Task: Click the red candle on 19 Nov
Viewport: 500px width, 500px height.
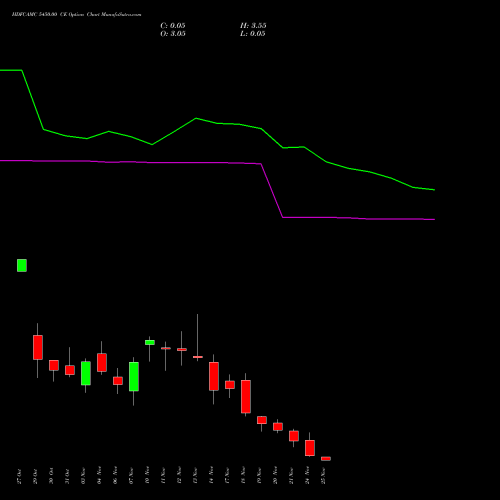Action: click(262, 420)
